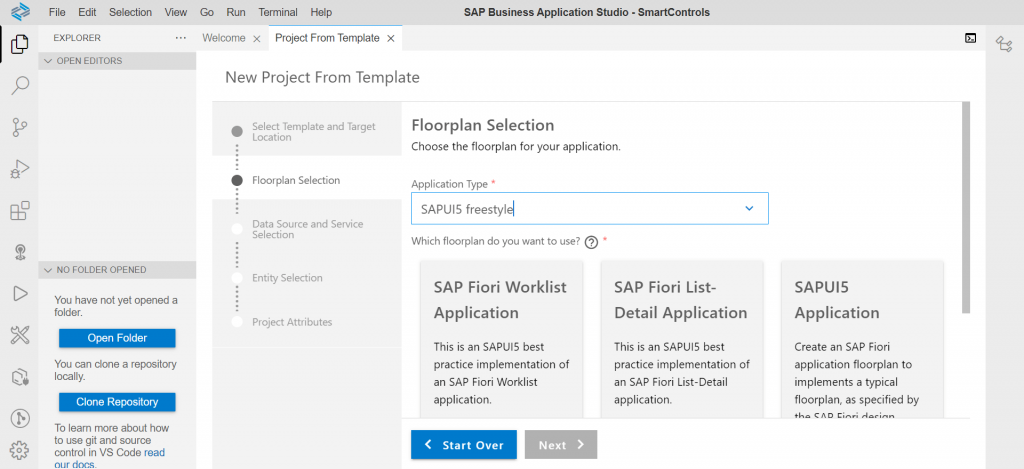This screenshot has width=1024, height=469.
Task: Click the New Project From Template heading
Action: 322,78
